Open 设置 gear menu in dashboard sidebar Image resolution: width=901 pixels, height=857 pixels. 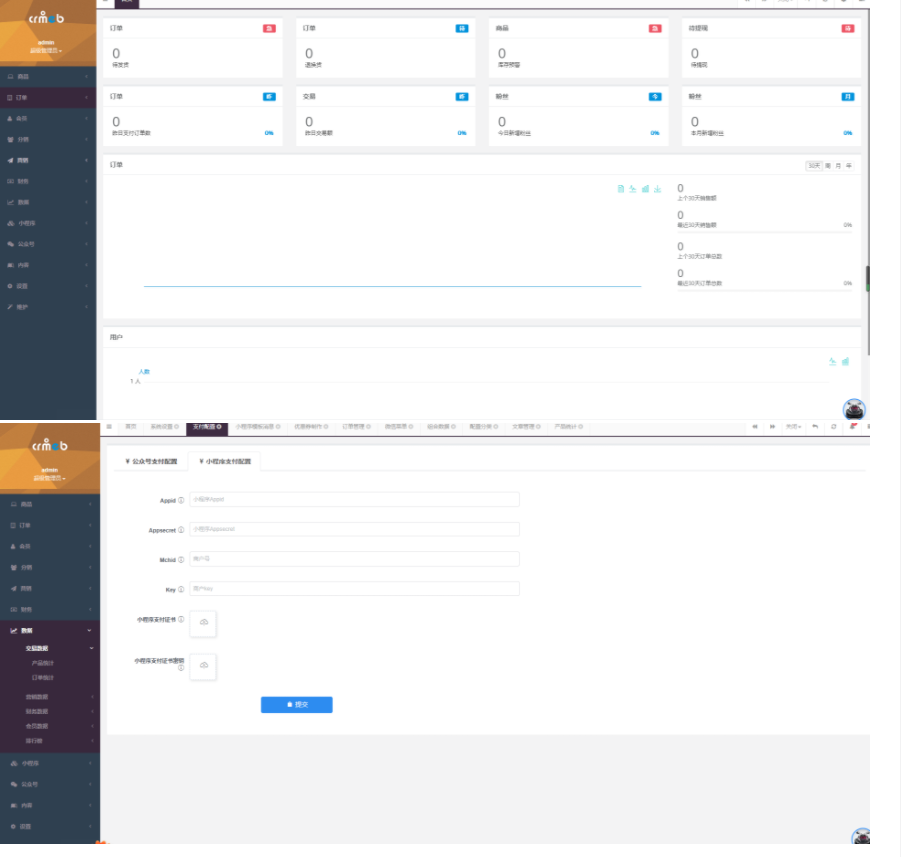[x=48, y=286]
